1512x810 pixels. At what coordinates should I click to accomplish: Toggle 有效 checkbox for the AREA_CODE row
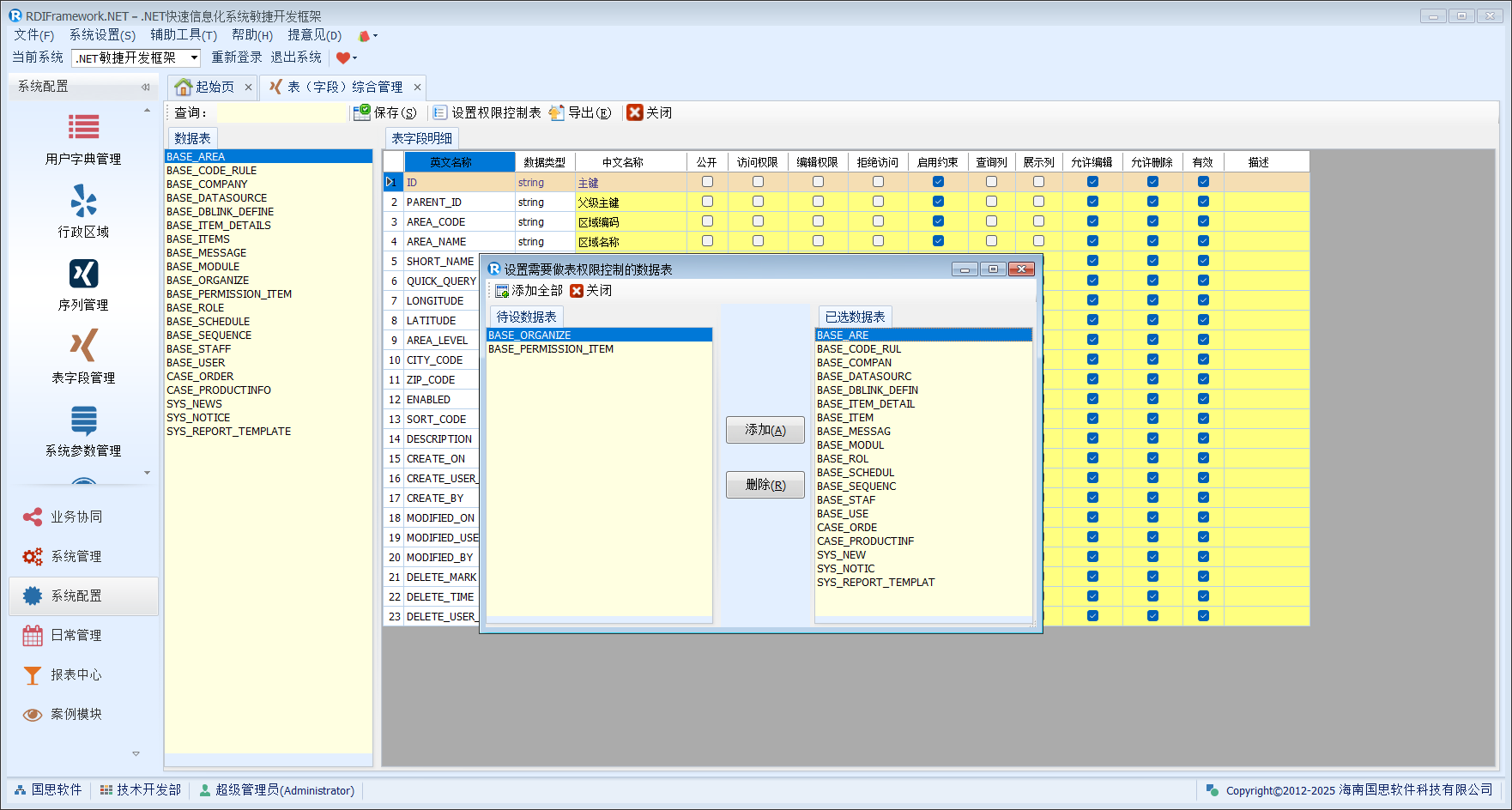[1203, 221]
